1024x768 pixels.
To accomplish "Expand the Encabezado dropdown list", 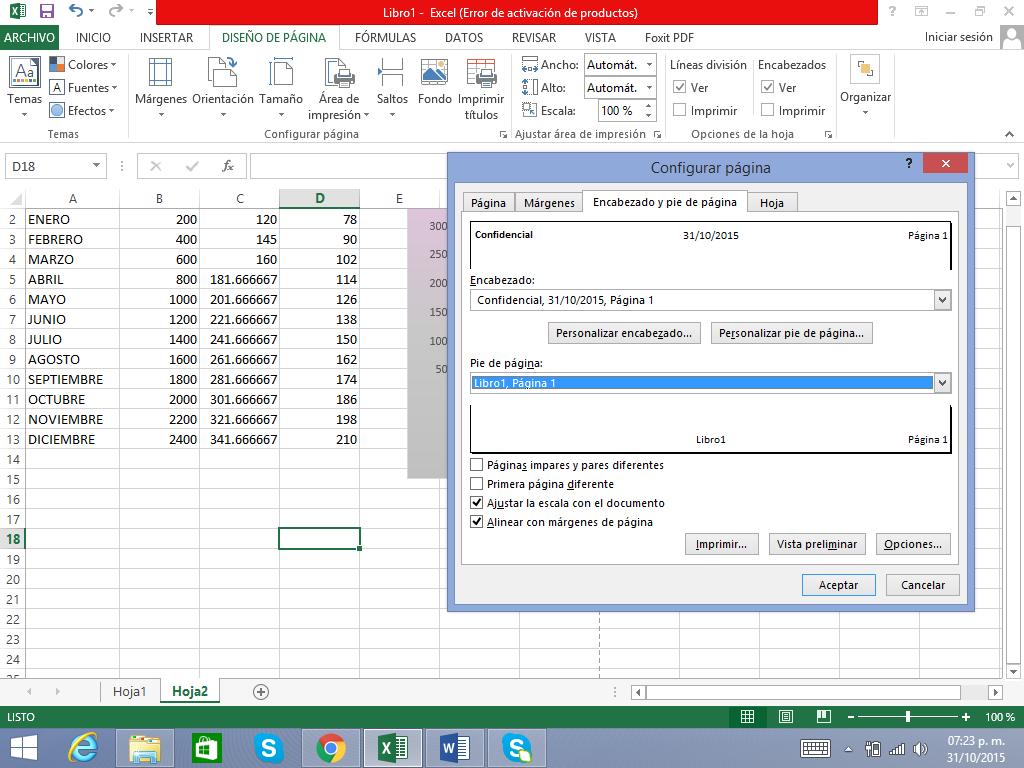I will click(941, 300).
